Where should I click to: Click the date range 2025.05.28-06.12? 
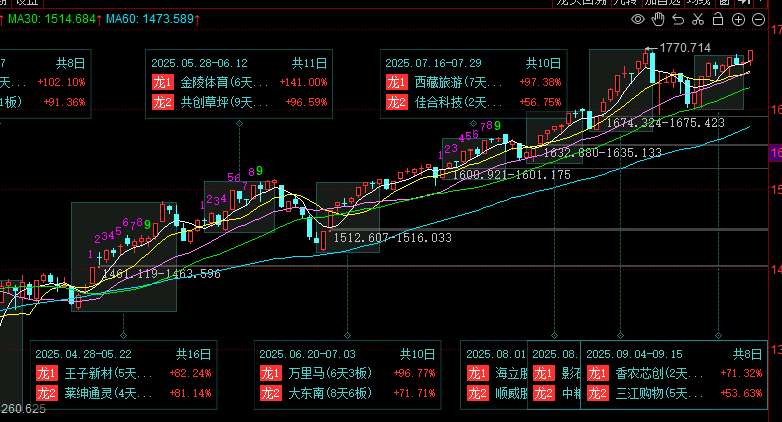(x=199, y=63)
